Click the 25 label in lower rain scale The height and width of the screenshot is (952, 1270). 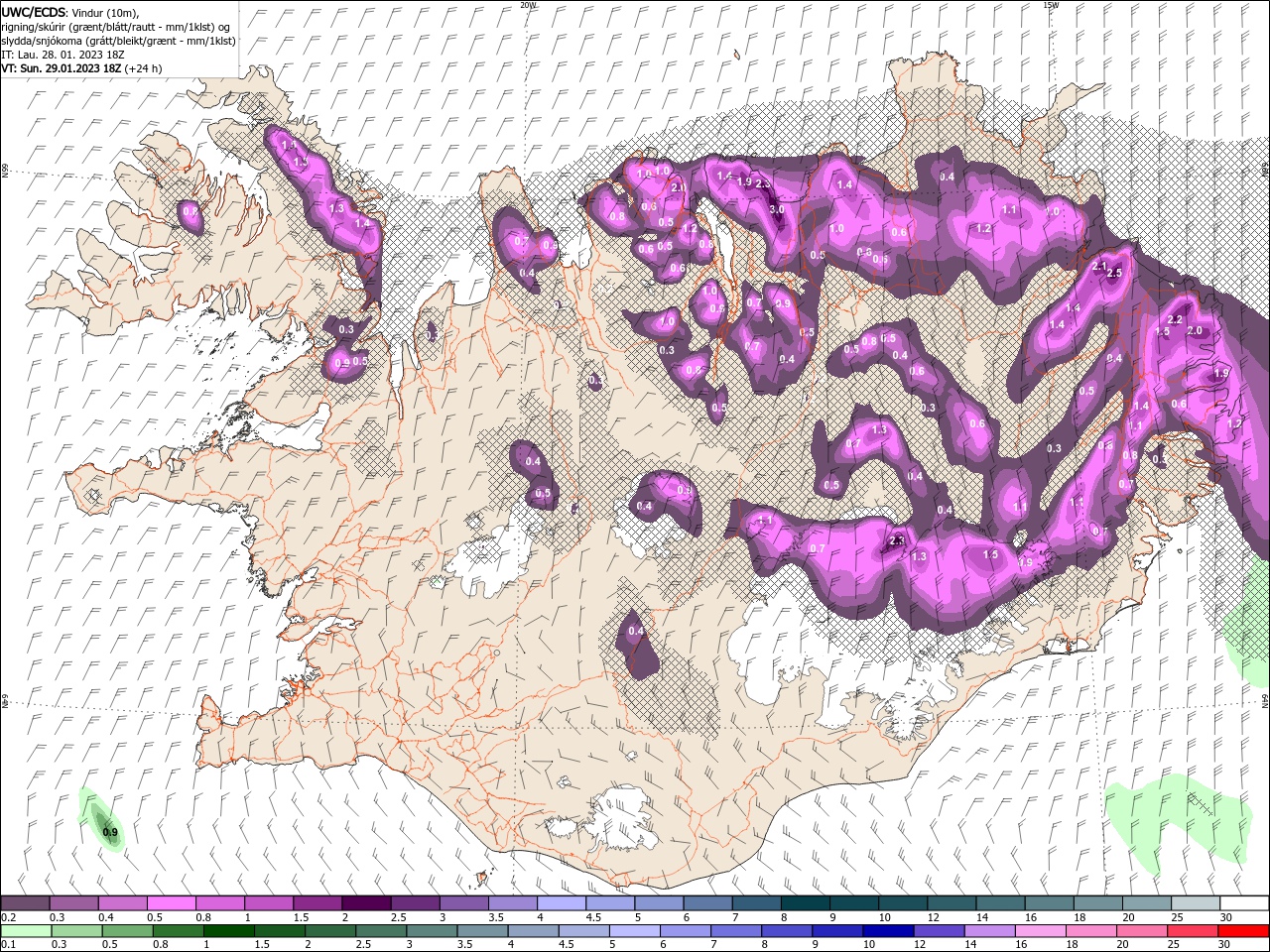click(x=1173, y=945)
